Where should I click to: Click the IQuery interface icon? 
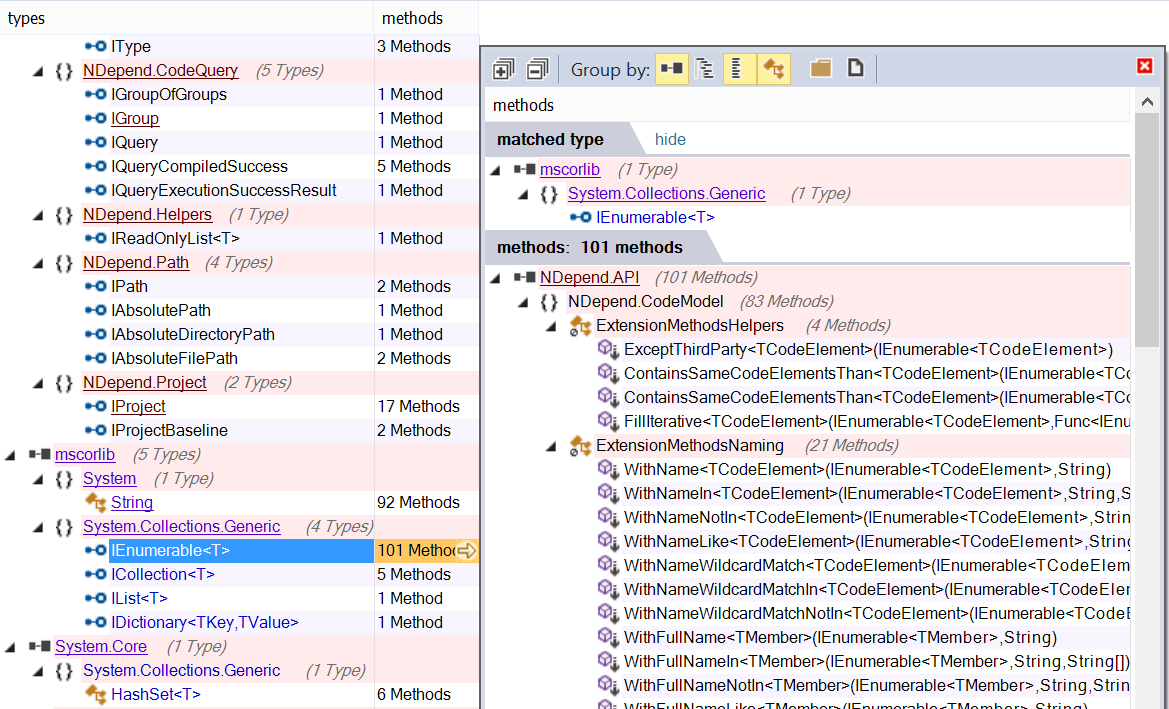[x=95, y=142]
